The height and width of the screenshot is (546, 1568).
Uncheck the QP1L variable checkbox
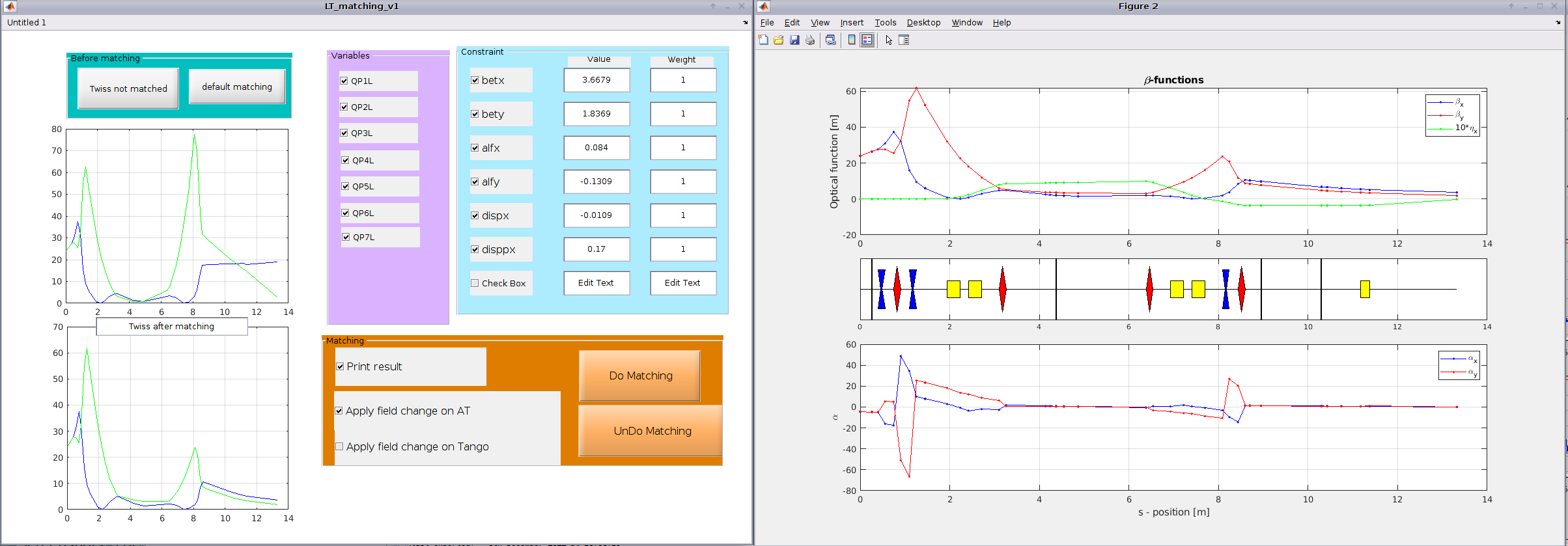point(344,81)
